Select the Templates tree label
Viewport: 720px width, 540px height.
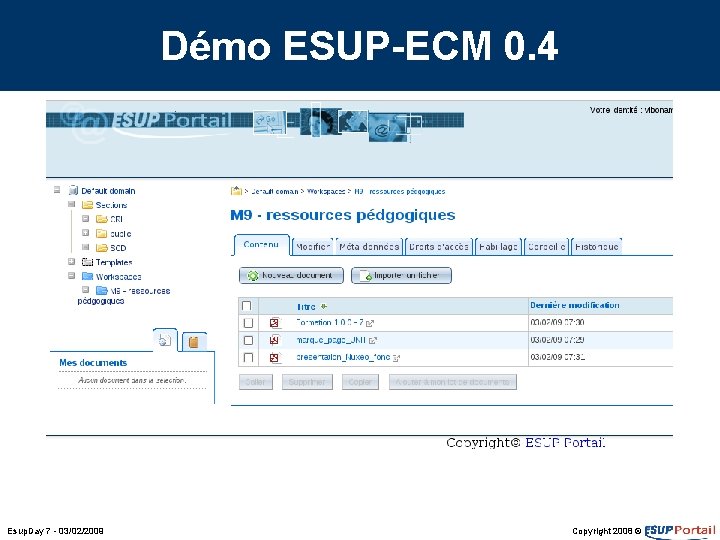tap(114, 263)
